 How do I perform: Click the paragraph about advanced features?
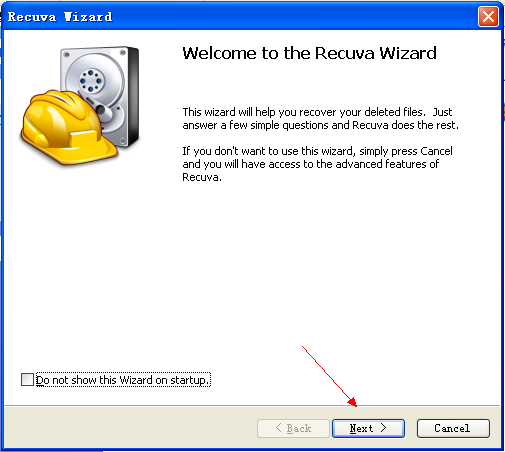(x=317, y=164)
